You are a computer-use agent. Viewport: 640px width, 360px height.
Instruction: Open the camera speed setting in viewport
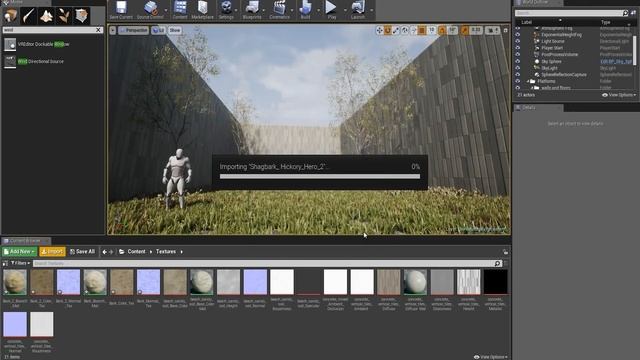point(492,30)
